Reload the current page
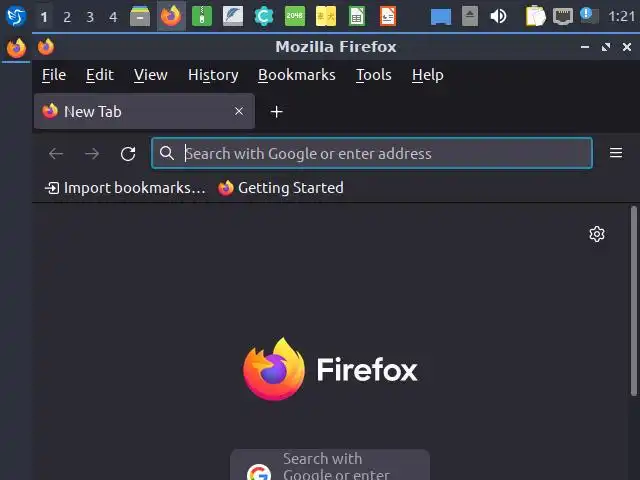640x480 pixels. click(x=128, y=153)
